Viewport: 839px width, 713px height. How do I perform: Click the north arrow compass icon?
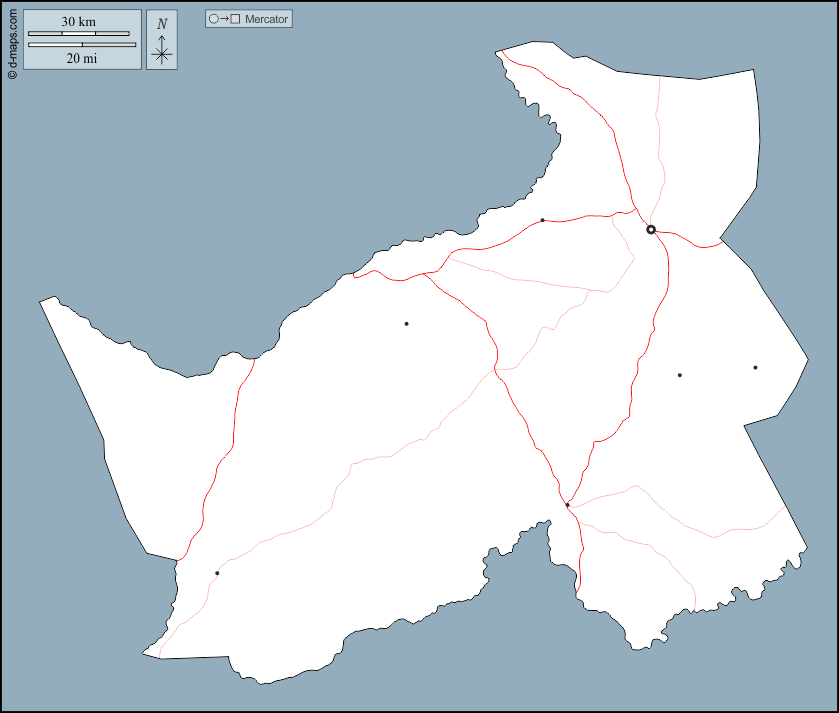coord(162,48)
